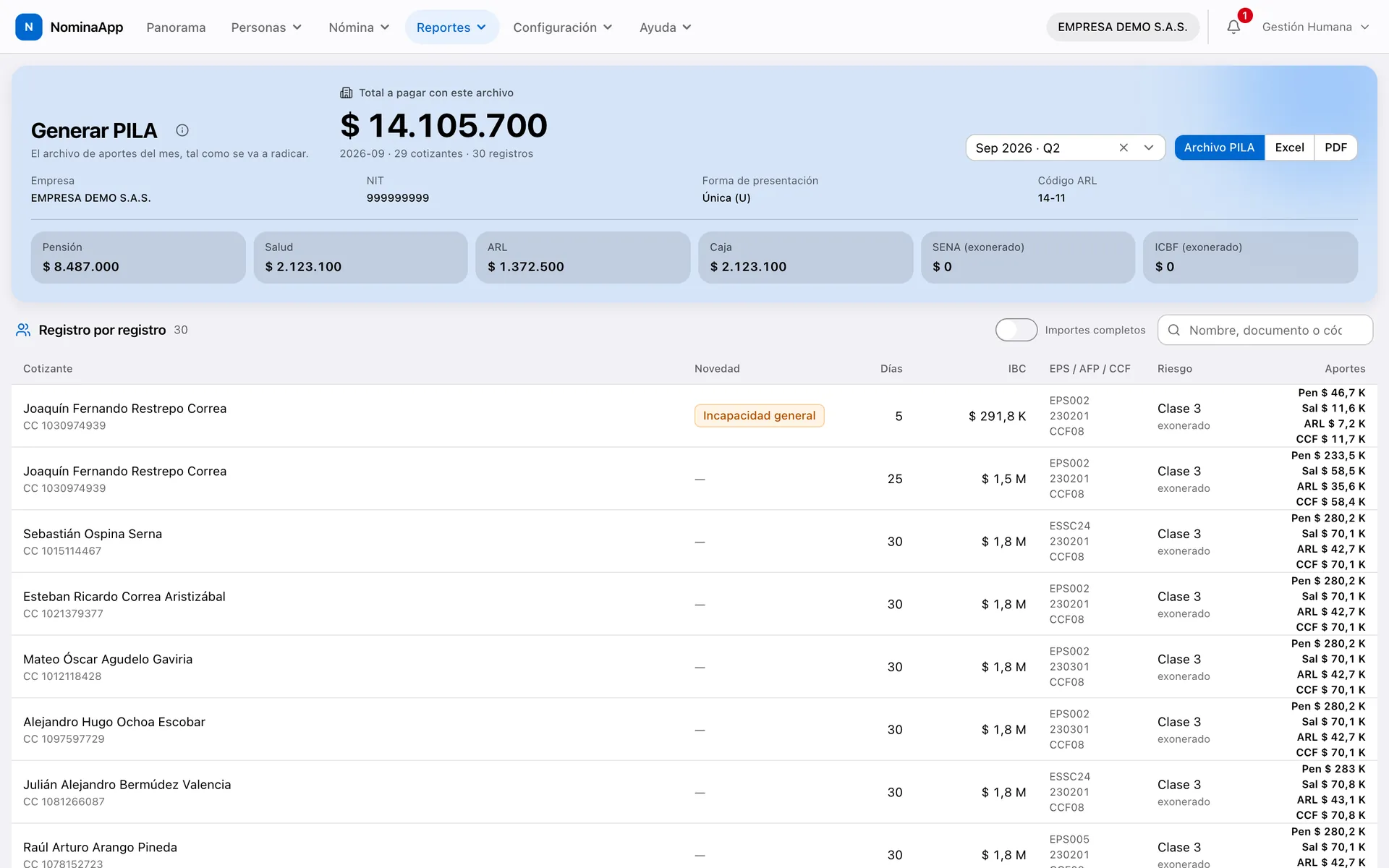Toggle Importes completos switch
Screen dimensions: 1389x868
click(1016, 330)
